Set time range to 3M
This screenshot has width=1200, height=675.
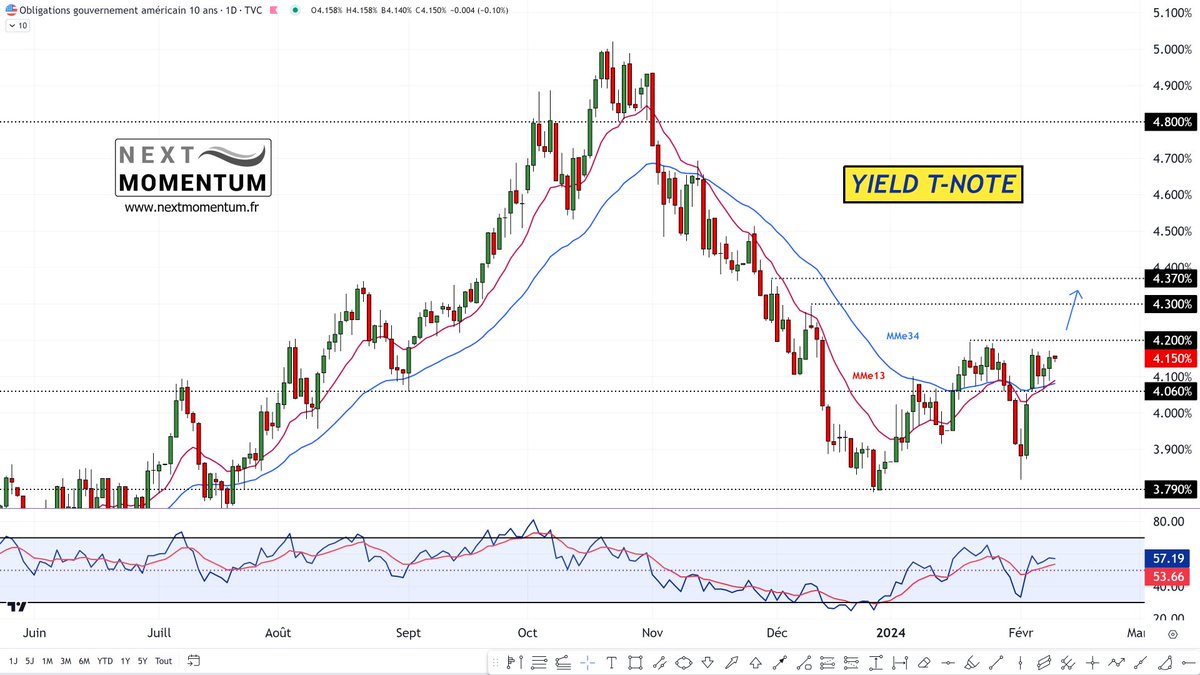click(66, 661)
